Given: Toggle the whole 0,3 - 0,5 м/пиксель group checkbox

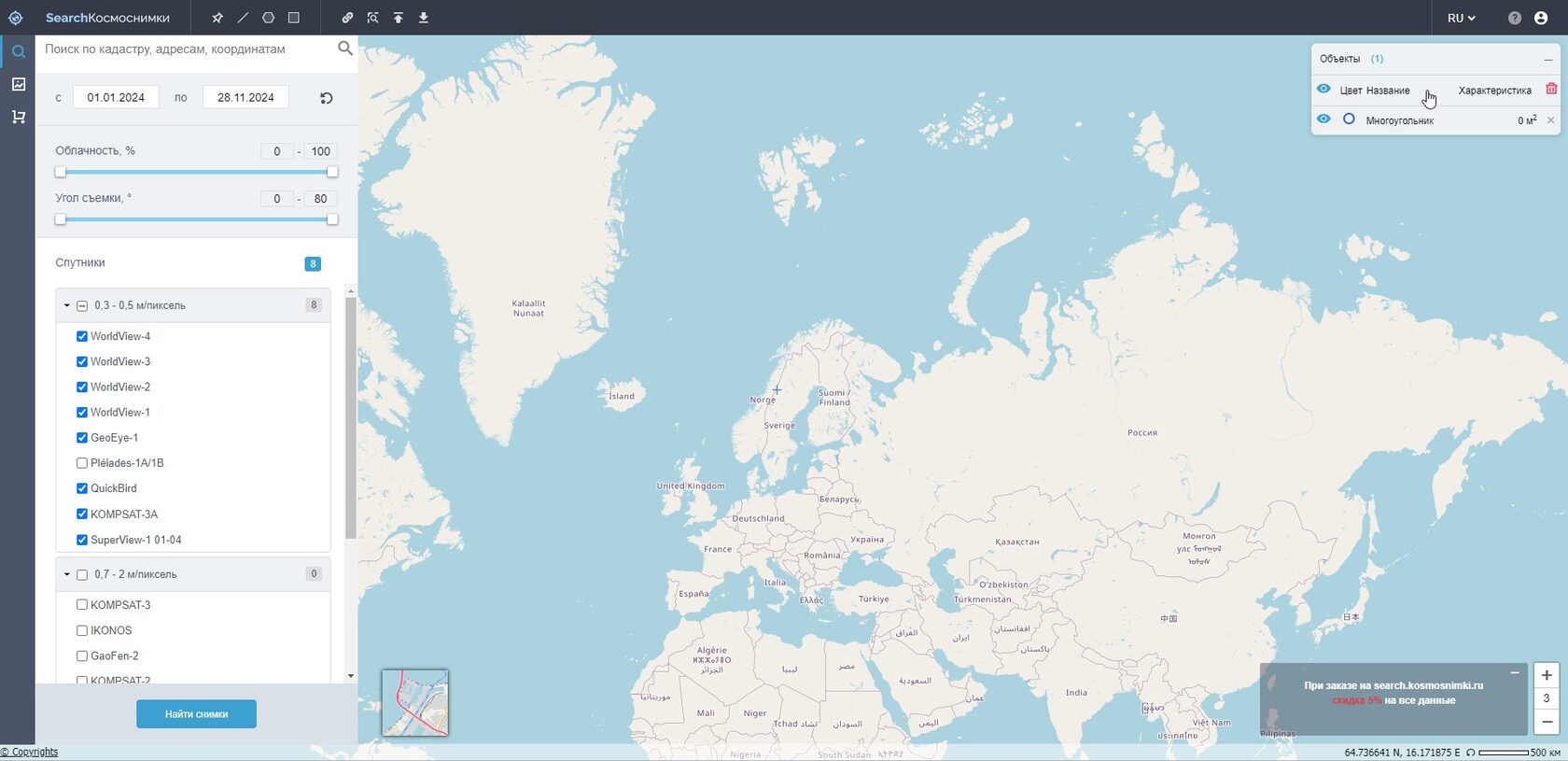Looking at the screenshot, I should pyautogui.click(x=82, y=305).
